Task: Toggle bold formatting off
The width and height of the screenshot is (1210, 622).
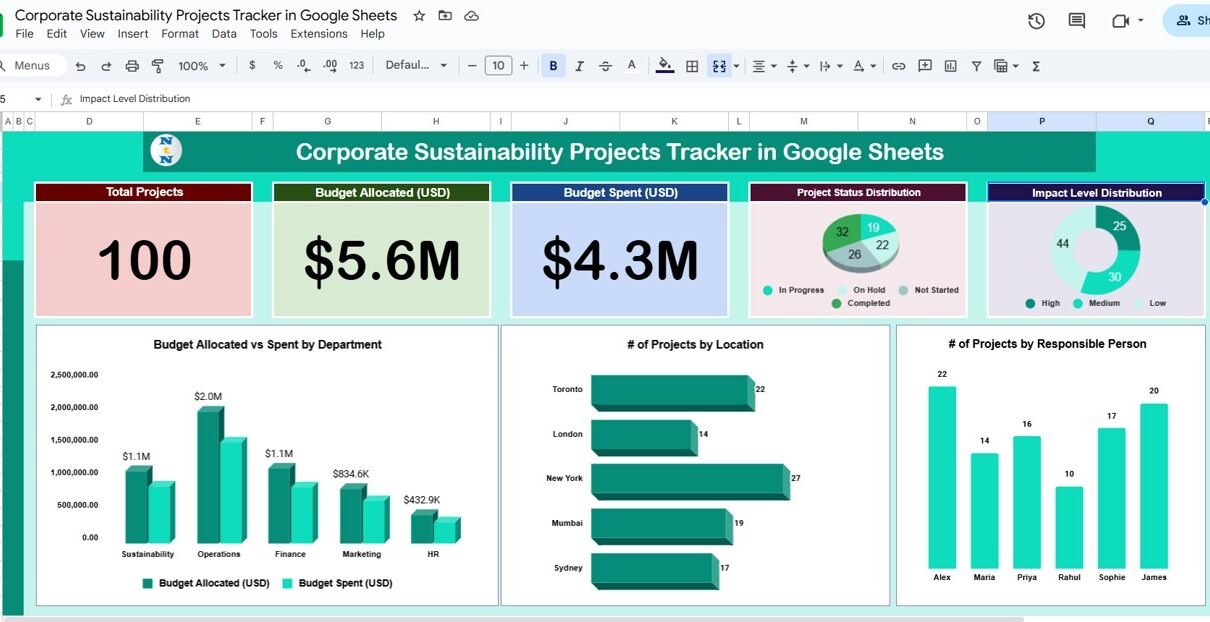Action: click(x=553, y=66)
